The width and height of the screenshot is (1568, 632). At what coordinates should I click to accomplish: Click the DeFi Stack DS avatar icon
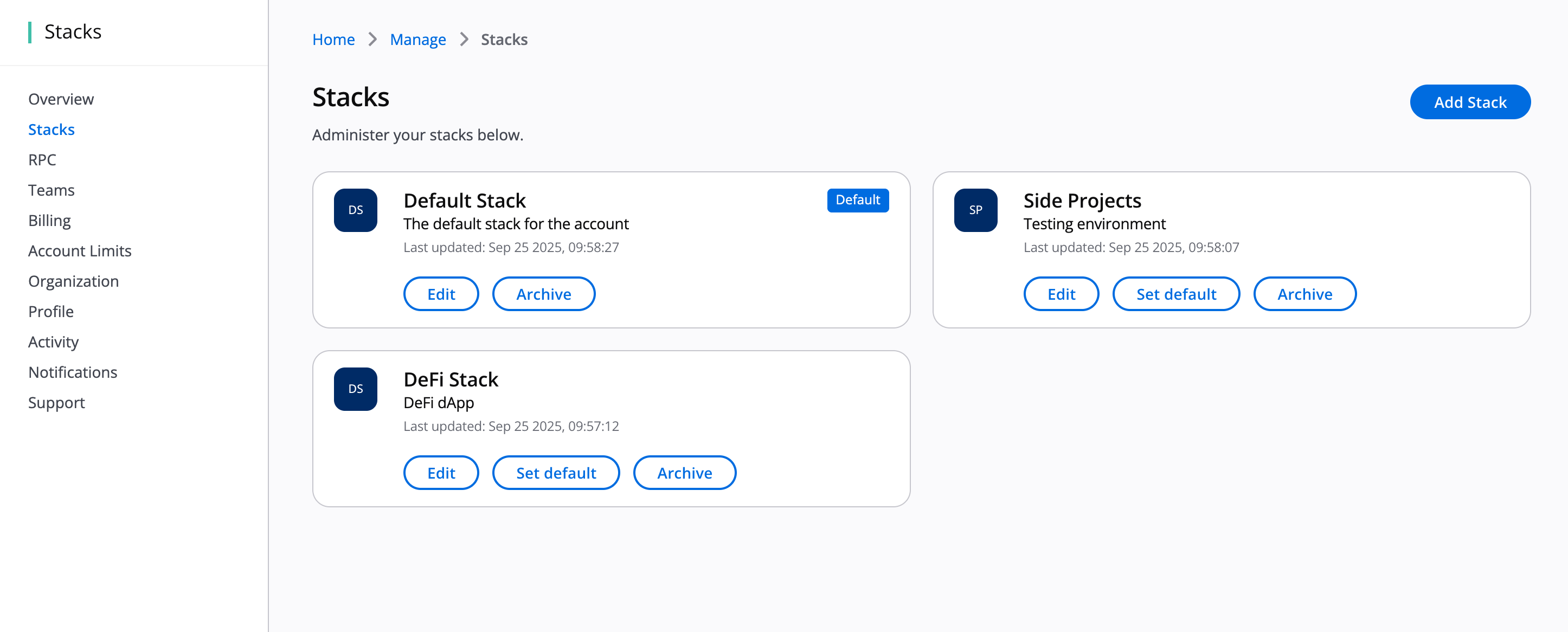(x=356, y=389)
